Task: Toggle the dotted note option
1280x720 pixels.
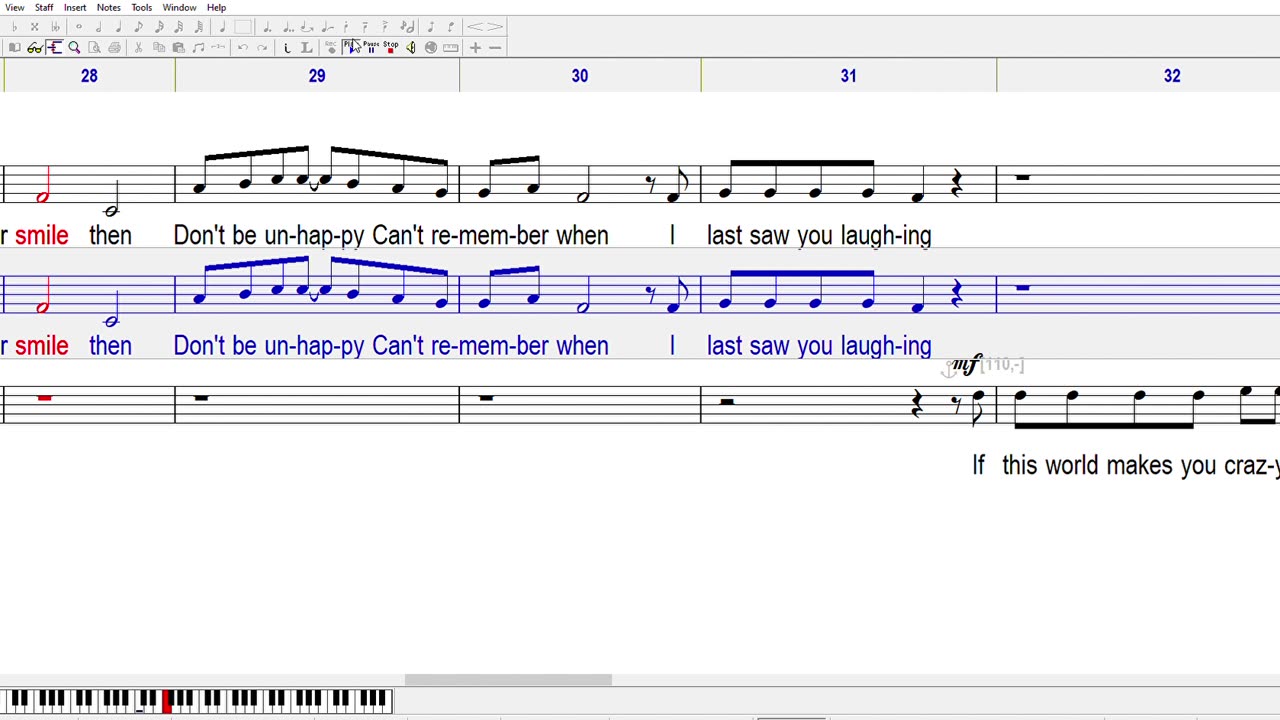Action: pyautogui.click(x=267, y=27)
